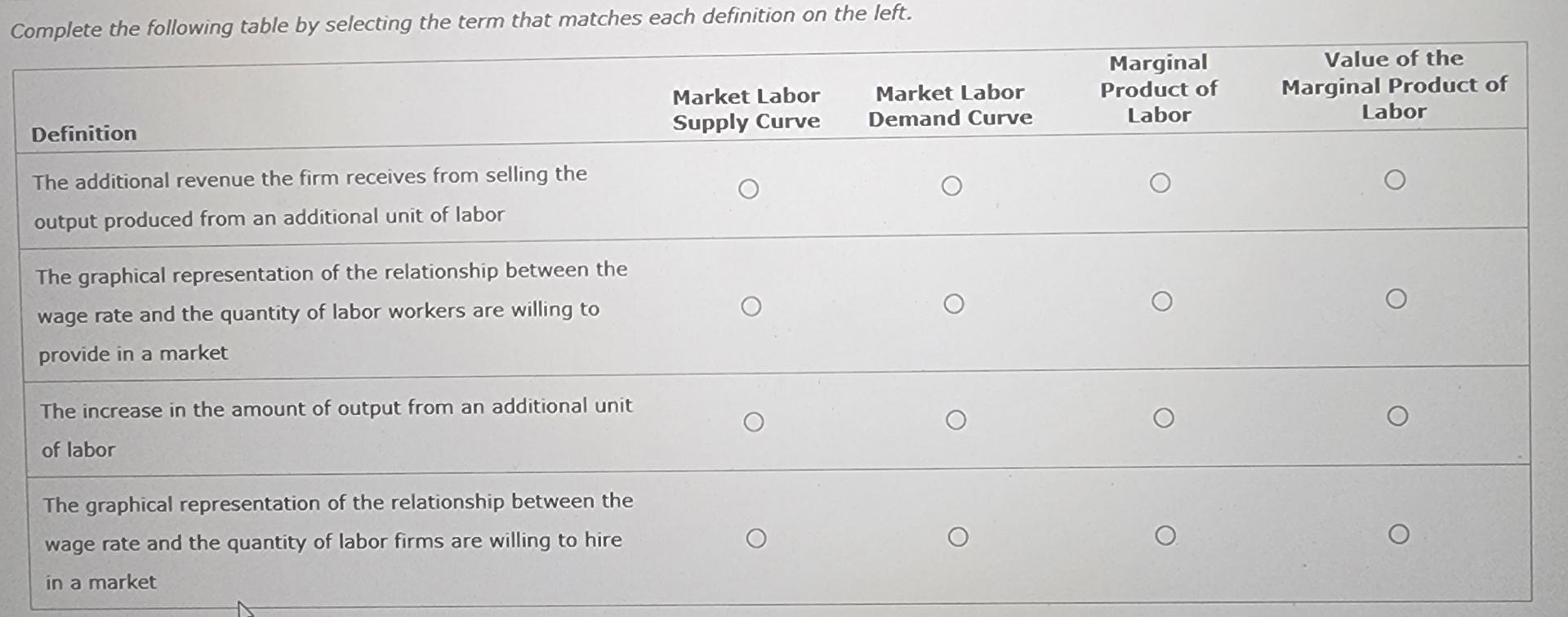
Task: Click the Market Labor Supply Curve column header
Action: pos(746,110)
